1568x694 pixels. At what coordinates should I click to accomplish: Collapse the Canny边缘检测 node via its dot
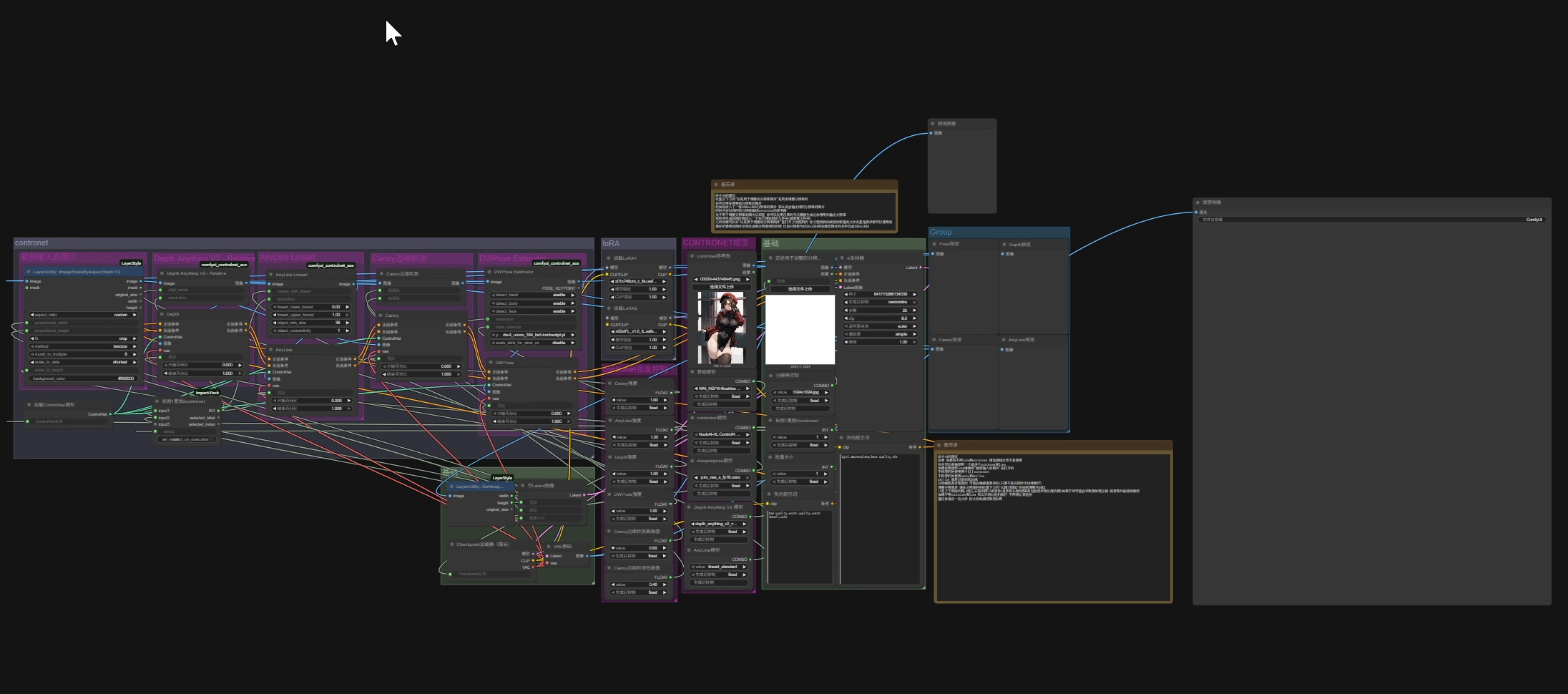click(x=381, y=274)
